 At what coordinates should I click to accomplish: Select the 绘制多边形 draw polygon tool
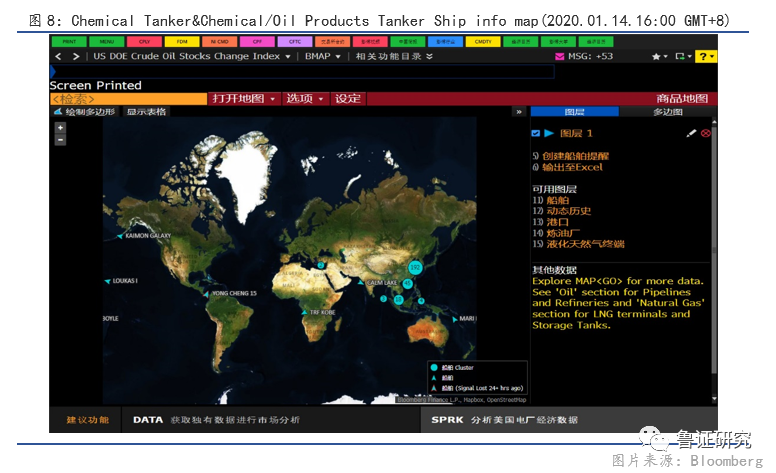pos(85,112)
